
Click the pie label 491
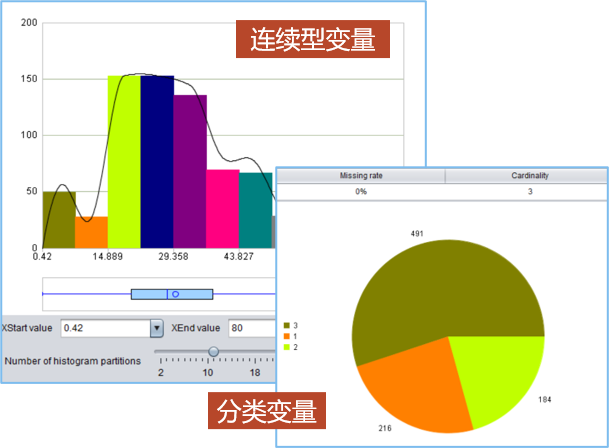point(417,234)
